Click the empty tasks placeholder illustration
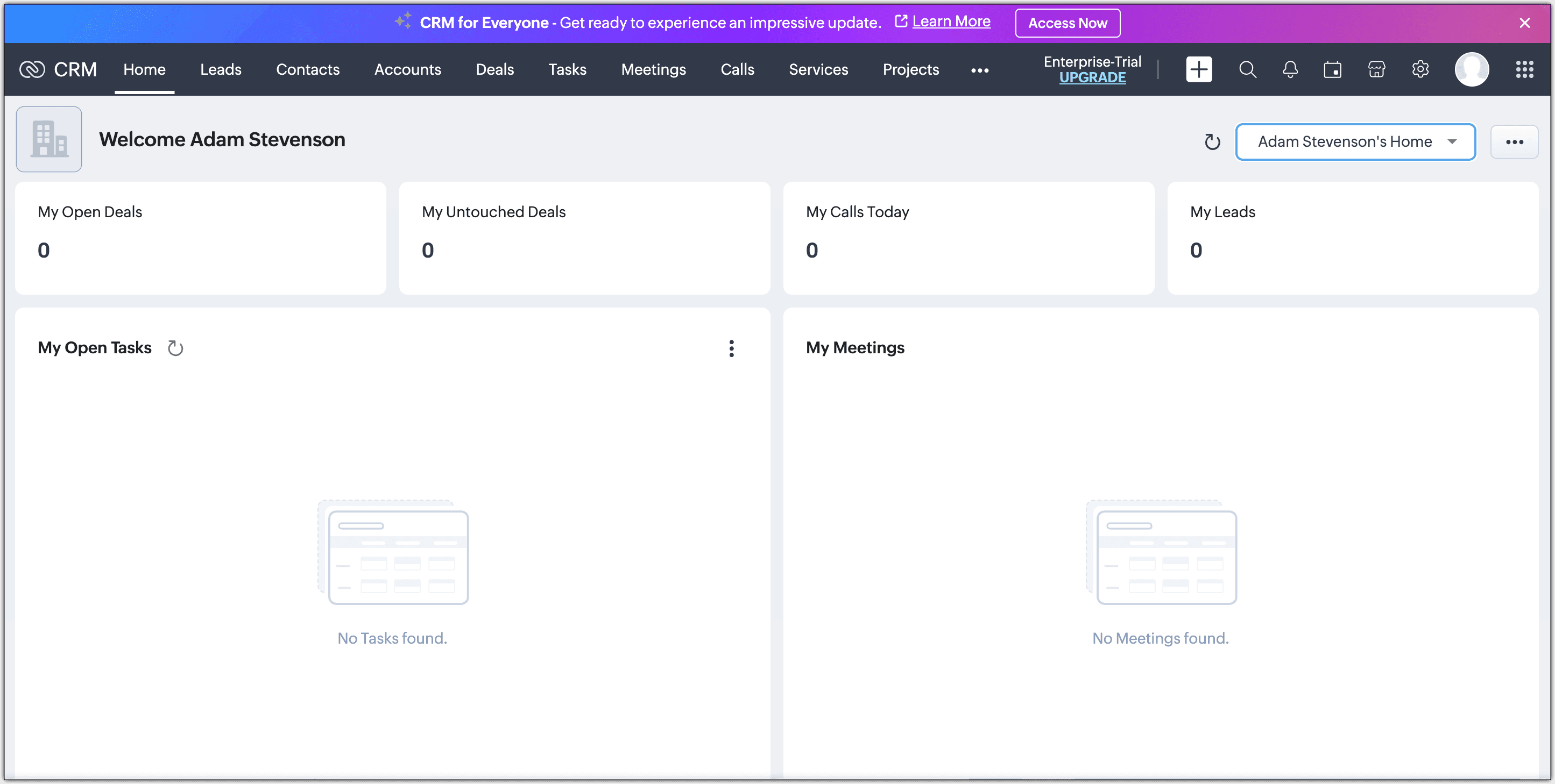The height and width of the screenshot is (784, 1555). click(393, 552)
